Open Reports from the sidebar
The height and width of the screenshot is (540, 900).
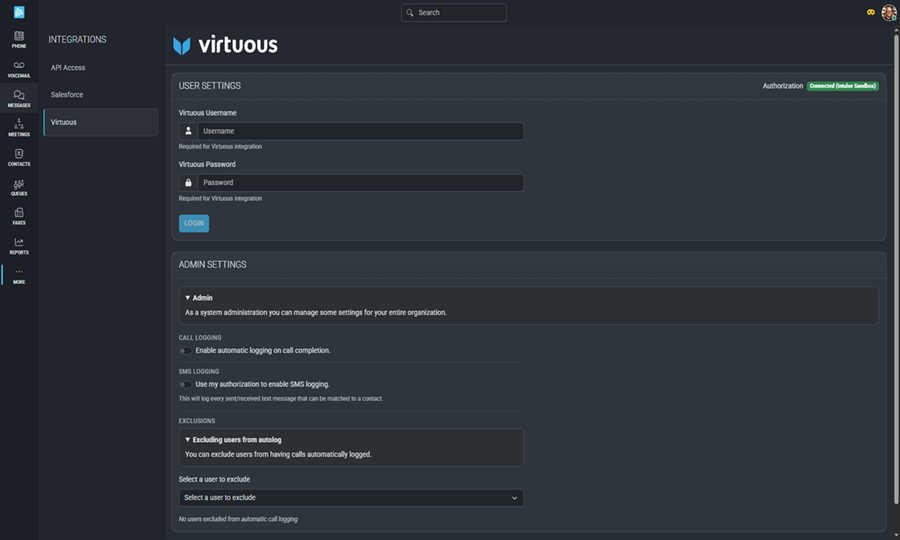point(19,245)
